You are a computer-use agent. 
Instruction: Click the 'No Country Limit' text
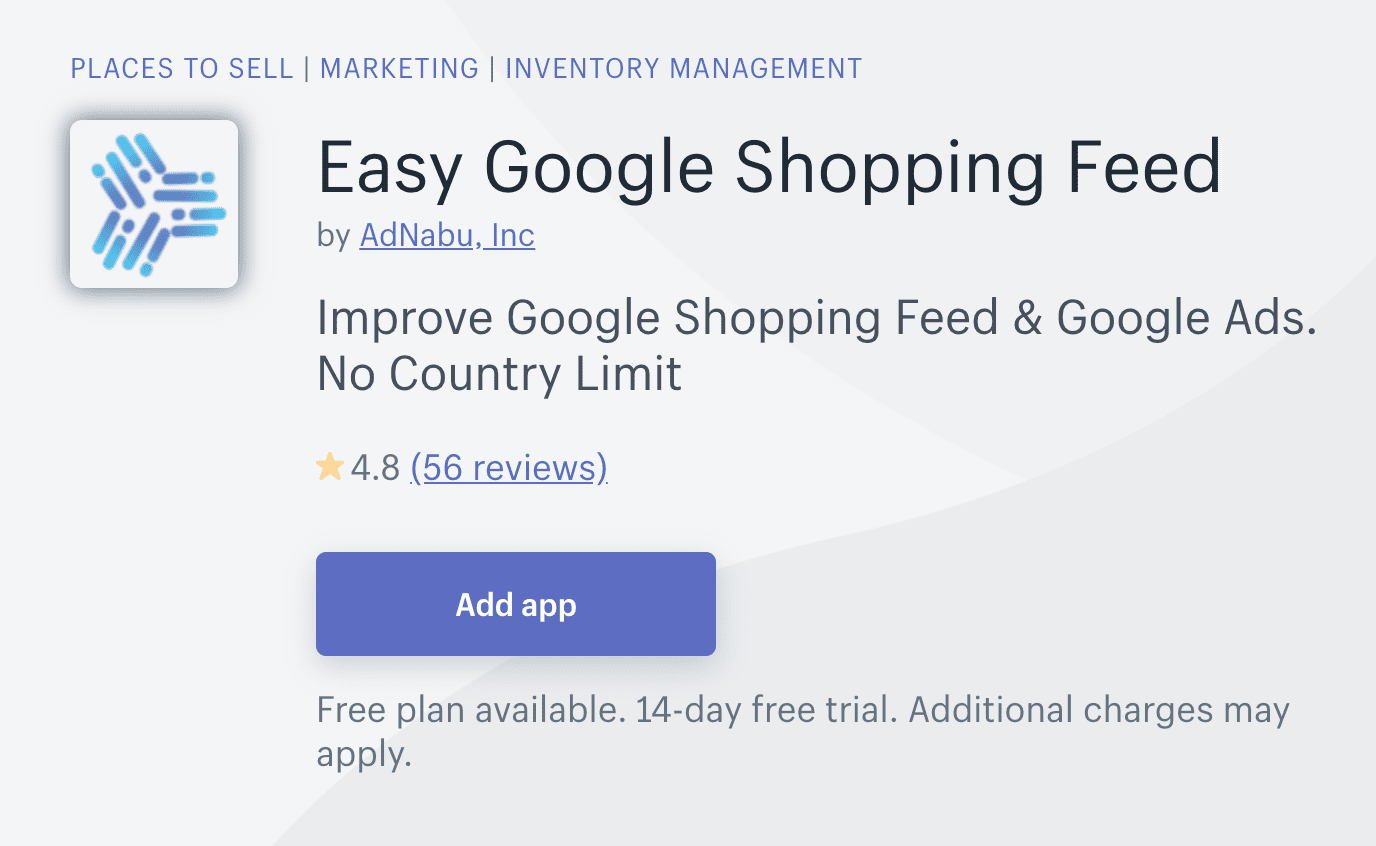(x=499, y=374)
